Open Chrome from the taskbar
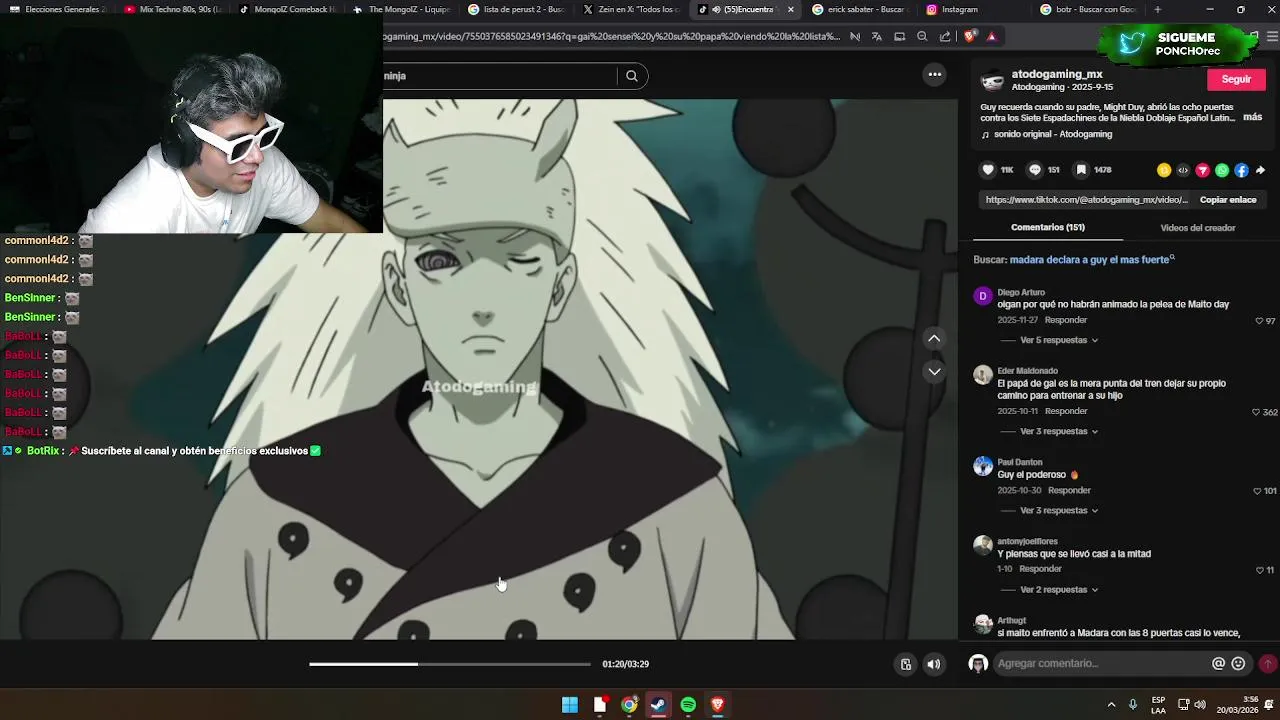Screen dimensions: 1280x720 [629, 705]
